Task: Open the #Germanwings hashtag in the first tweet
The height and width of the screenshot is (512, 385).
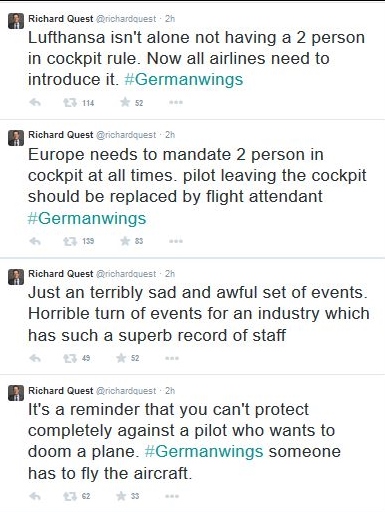Action: [184, 80]
